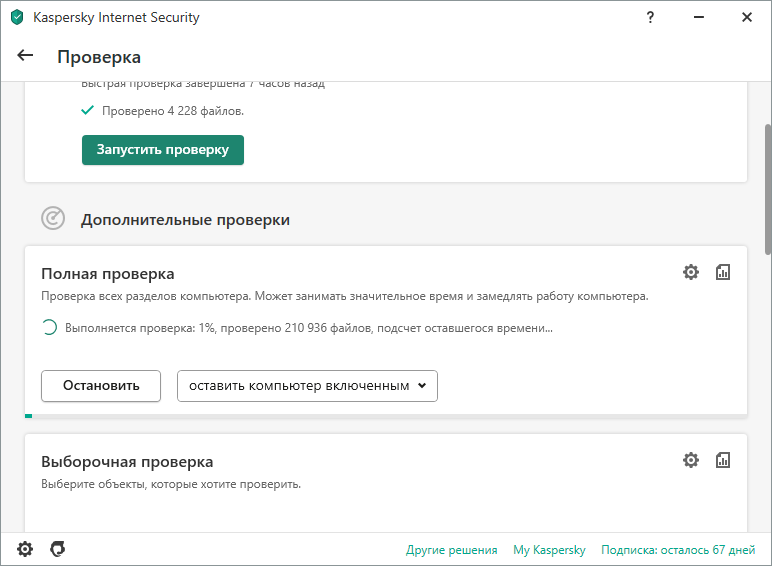Open the Другие решения link
772x566 pixels.
coord(452,550)
